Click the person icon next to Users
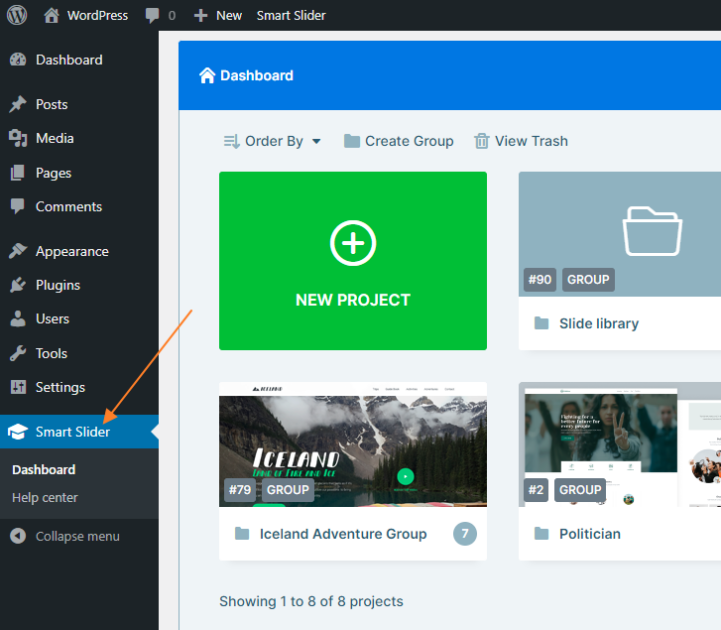Screen dimensions: 721x630 (18, 319)
